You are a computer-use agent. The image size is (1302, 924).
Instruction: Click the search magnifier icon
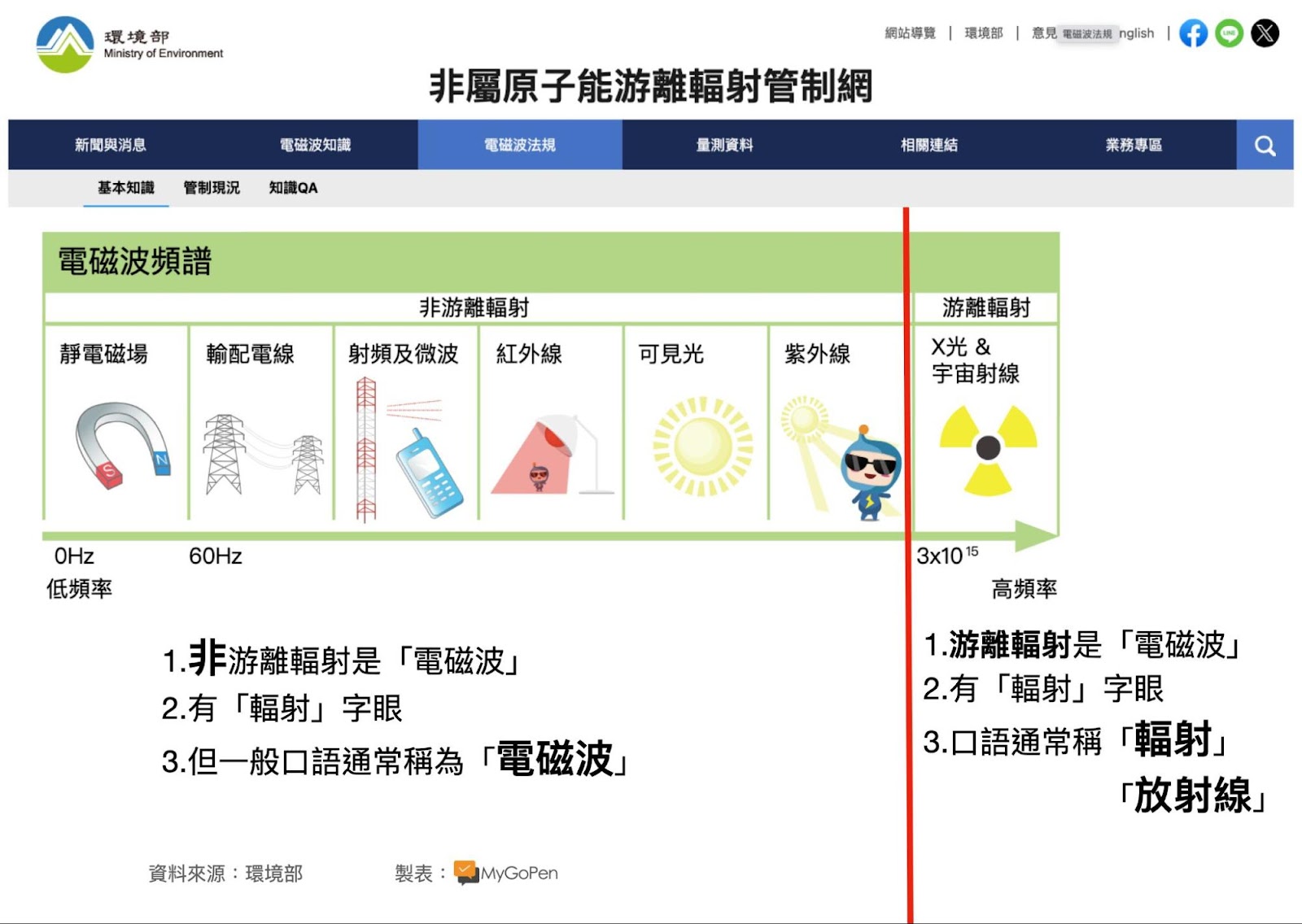pyautogui.click(x=1265, y=146)
